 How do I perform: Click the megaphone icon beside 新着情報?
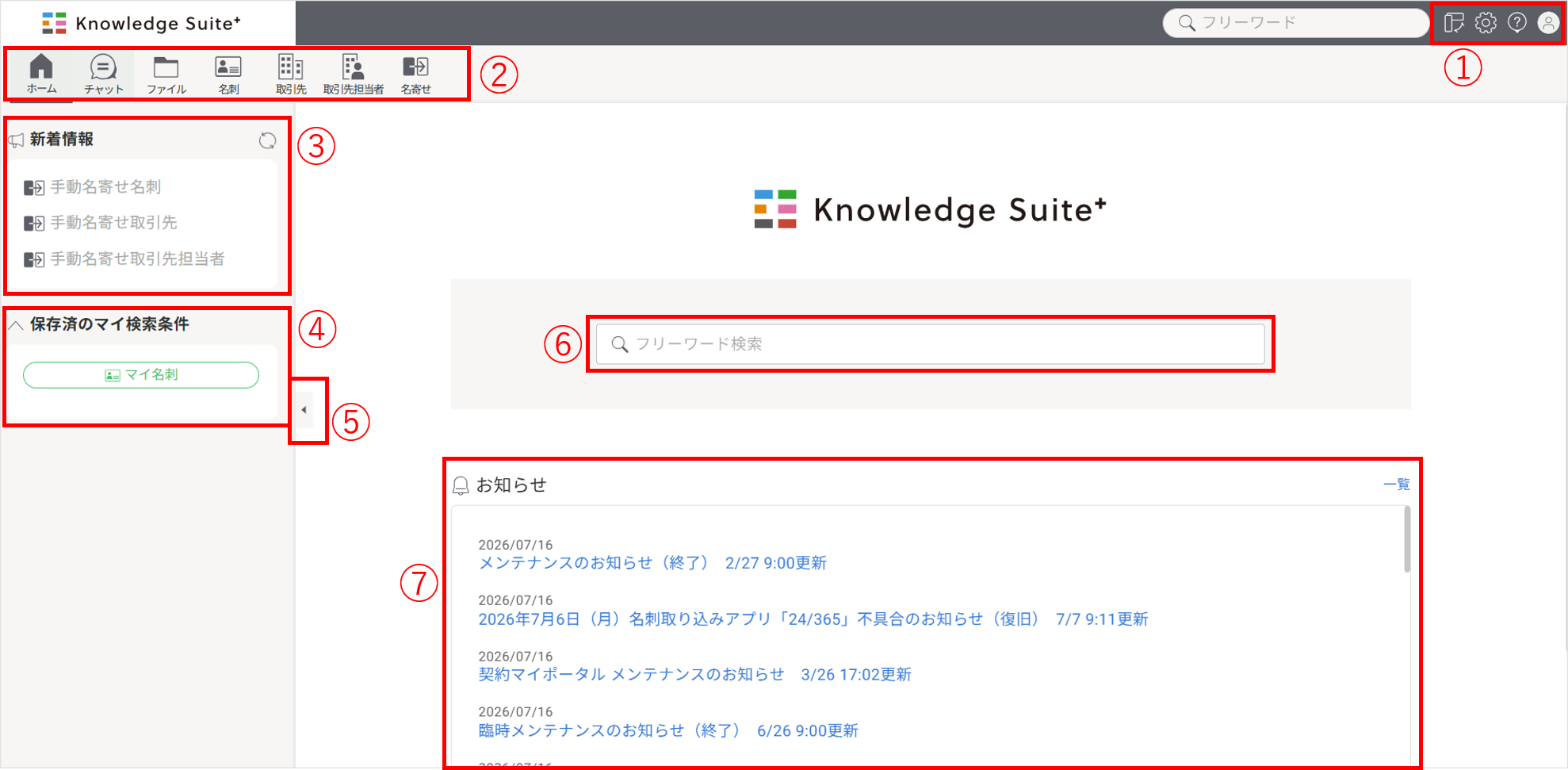point(16,140)
